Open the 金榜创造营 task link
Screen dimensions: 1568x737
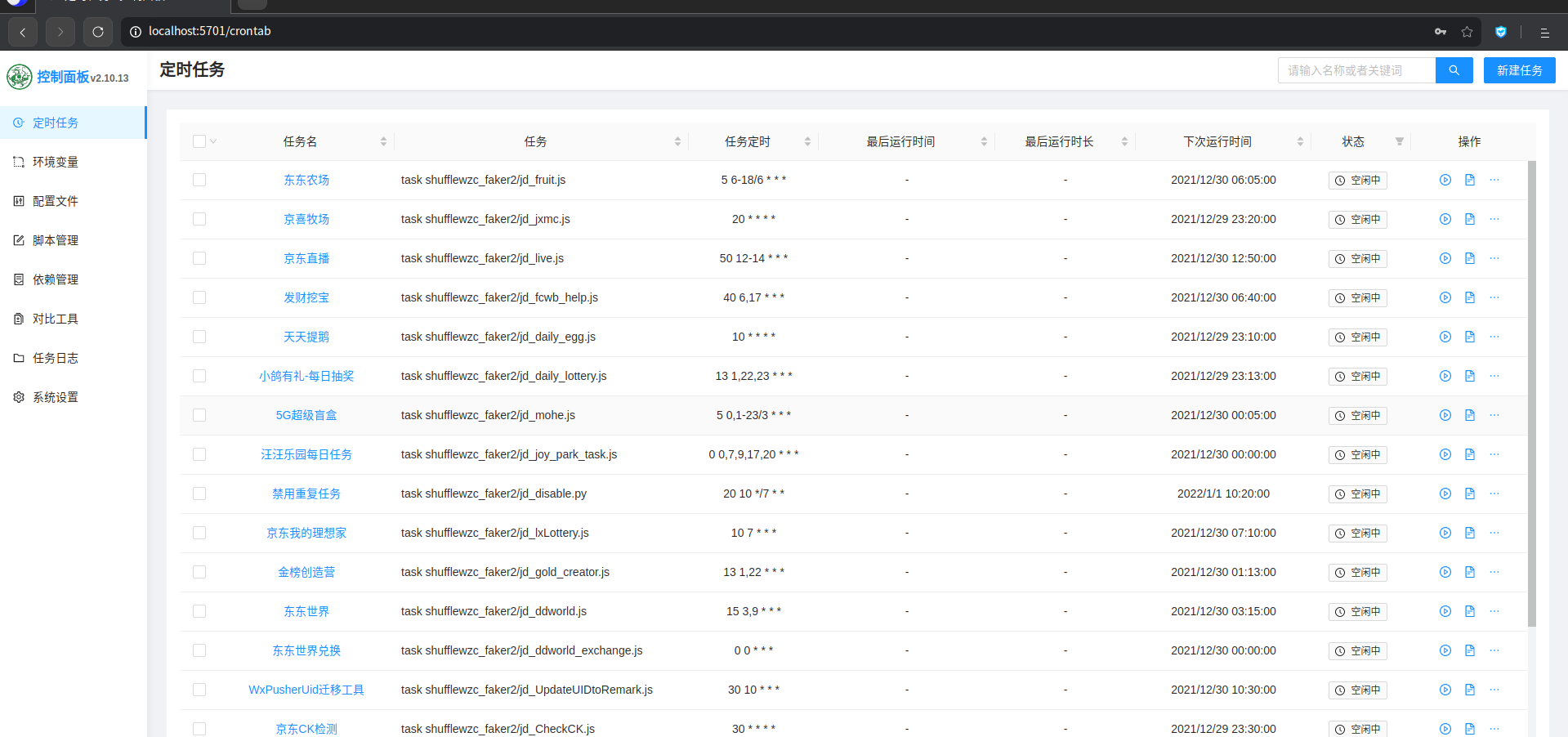306,572
